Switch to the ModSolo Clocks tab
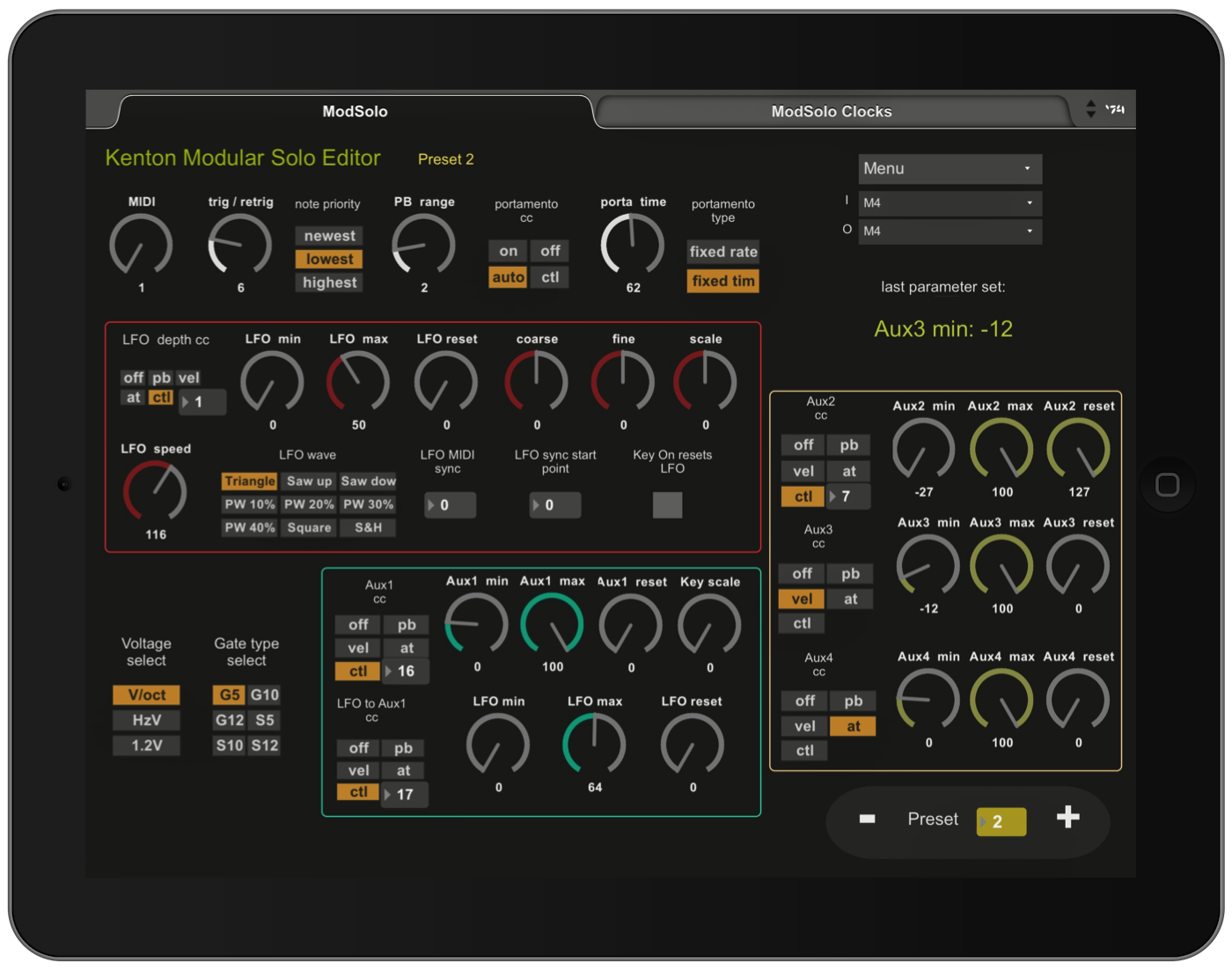The width and height of the screenshot is (1232, 970). coord(831,112)
